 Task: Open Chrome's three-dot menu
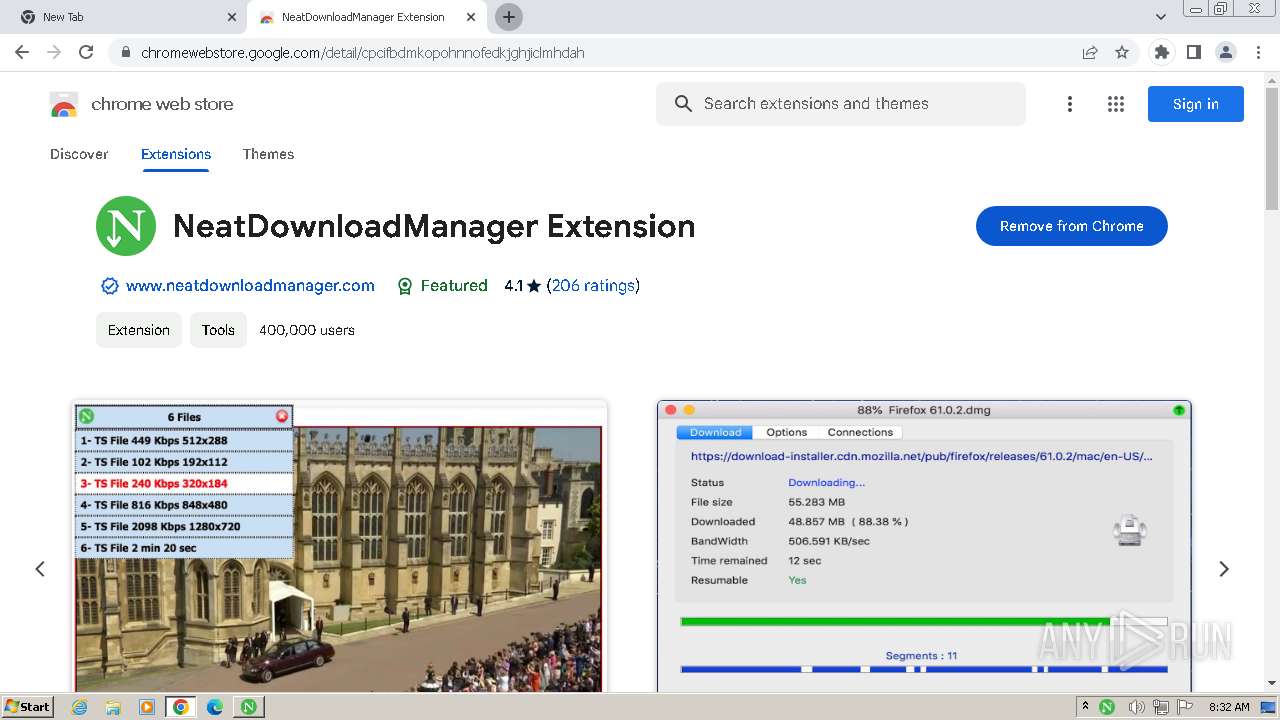pos(1258,52)
